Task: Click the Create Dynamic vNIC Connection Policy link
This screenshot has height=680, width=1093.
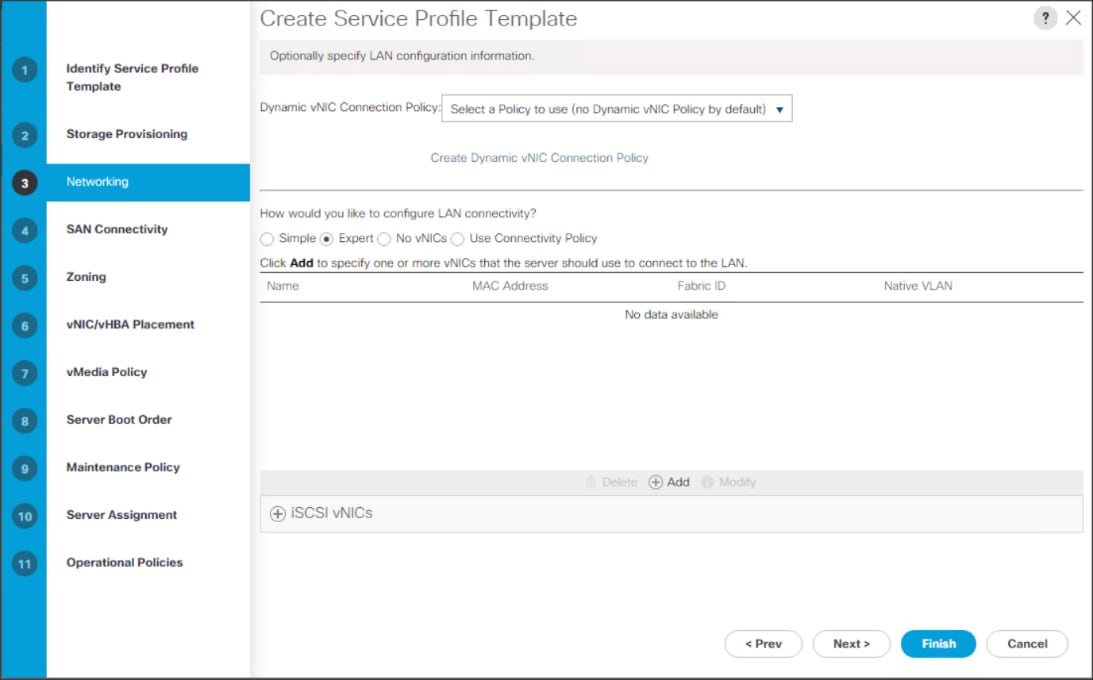Action: 539,157
